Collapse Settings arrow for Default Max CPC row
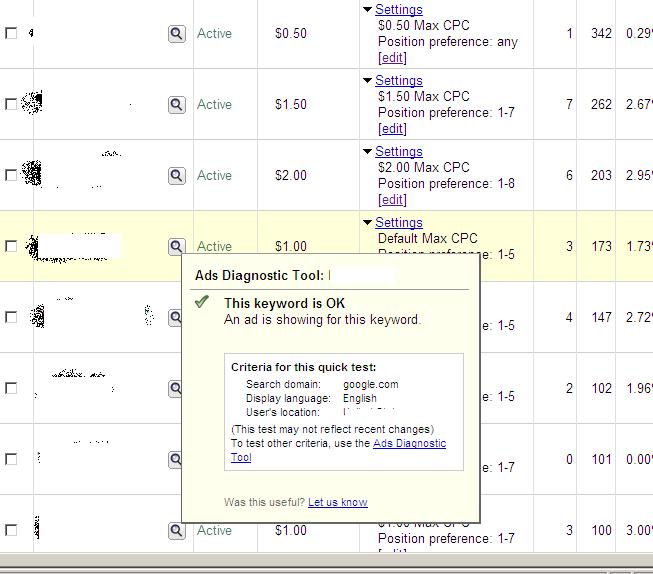 pyautogui.click(x=367, y=222)
